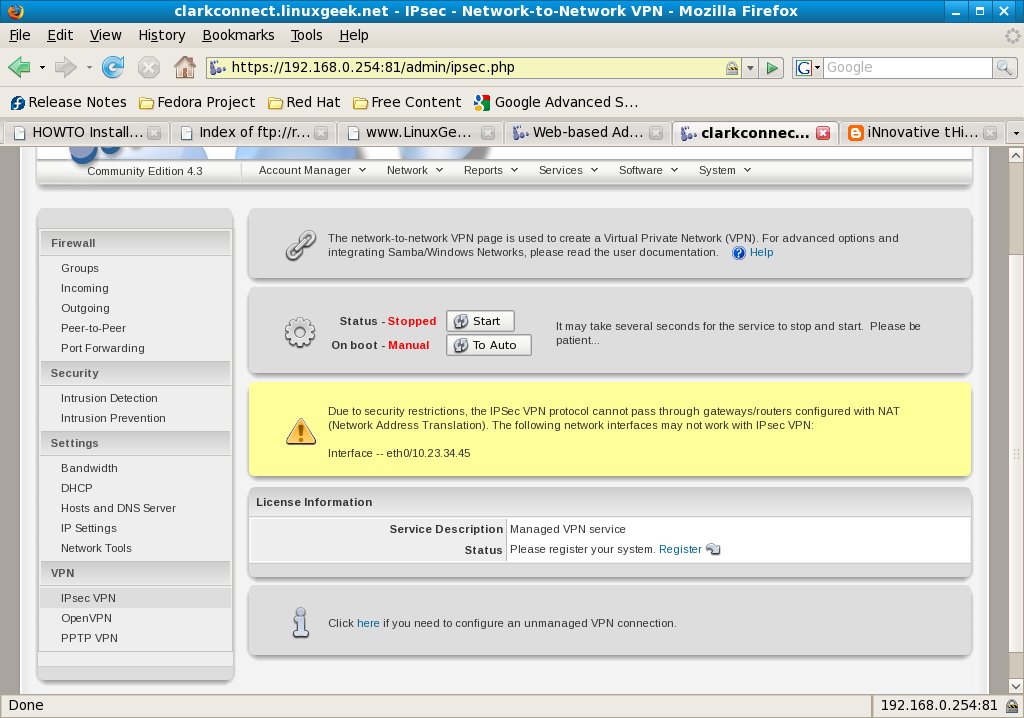Viewport: 1024px width, 718px height.
Task: Go back with the green Back arrow
Action: pos(20,67)
